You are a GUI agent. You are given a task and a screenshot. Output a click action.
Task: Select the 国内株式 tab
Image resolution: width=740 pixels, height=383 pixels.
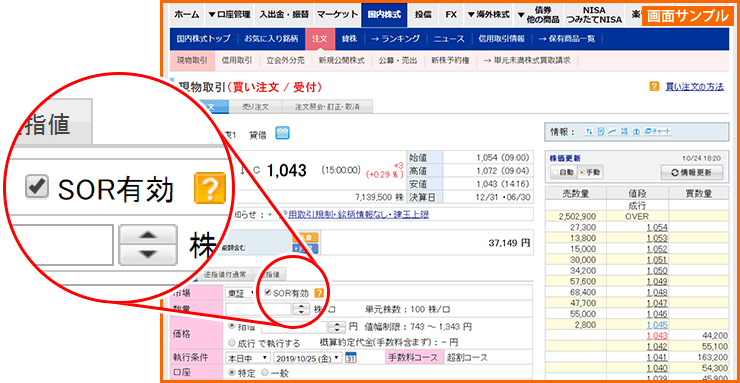(x=384, y=14)
